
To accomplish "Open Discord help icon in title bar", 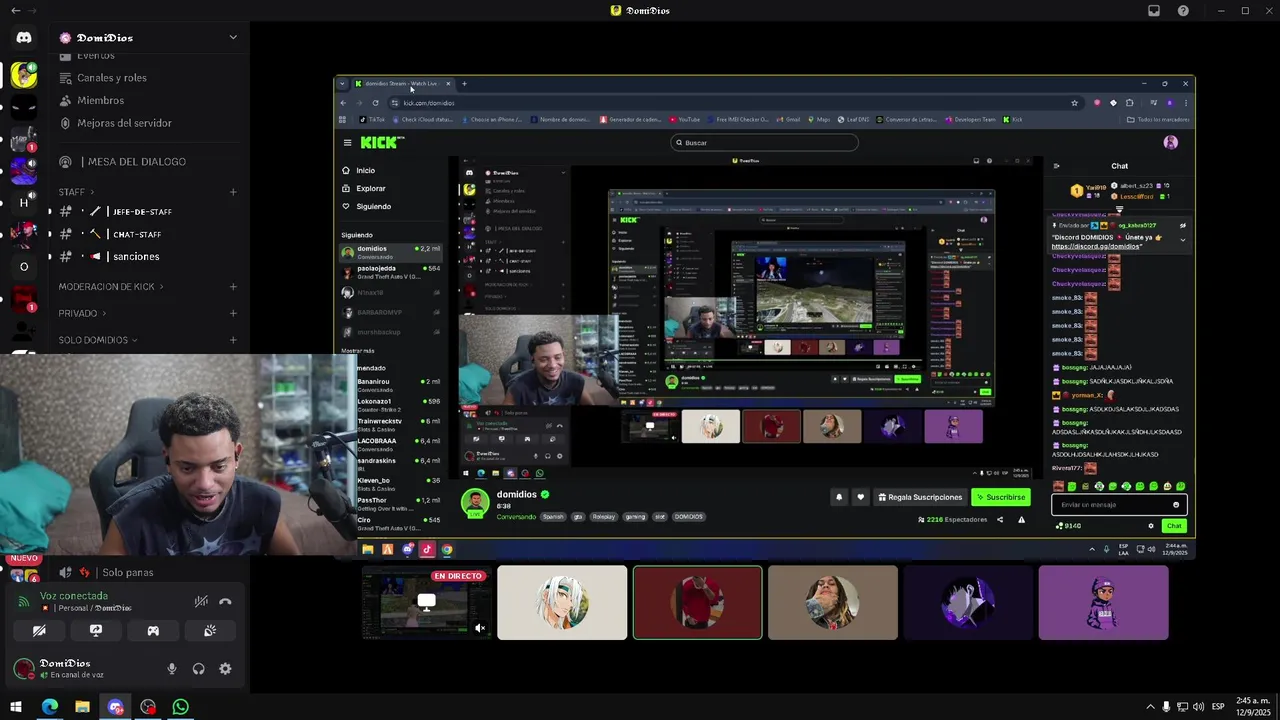I will tap(1183, 11).
